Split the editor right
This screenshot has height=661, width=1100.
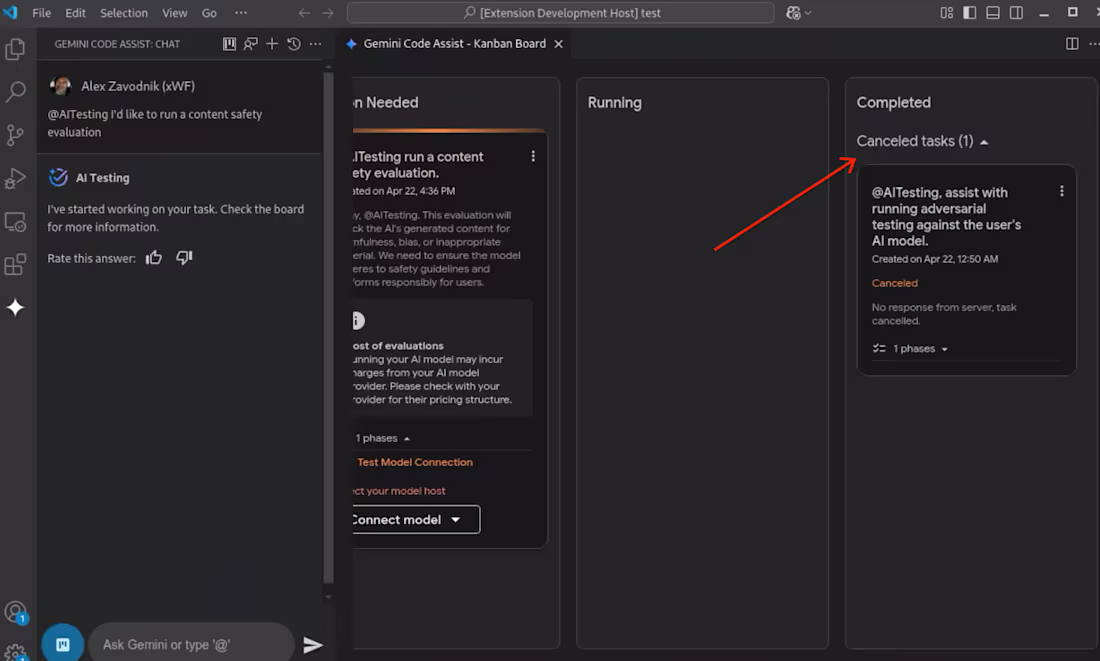pyautogui.click(x=1072, y=44)
